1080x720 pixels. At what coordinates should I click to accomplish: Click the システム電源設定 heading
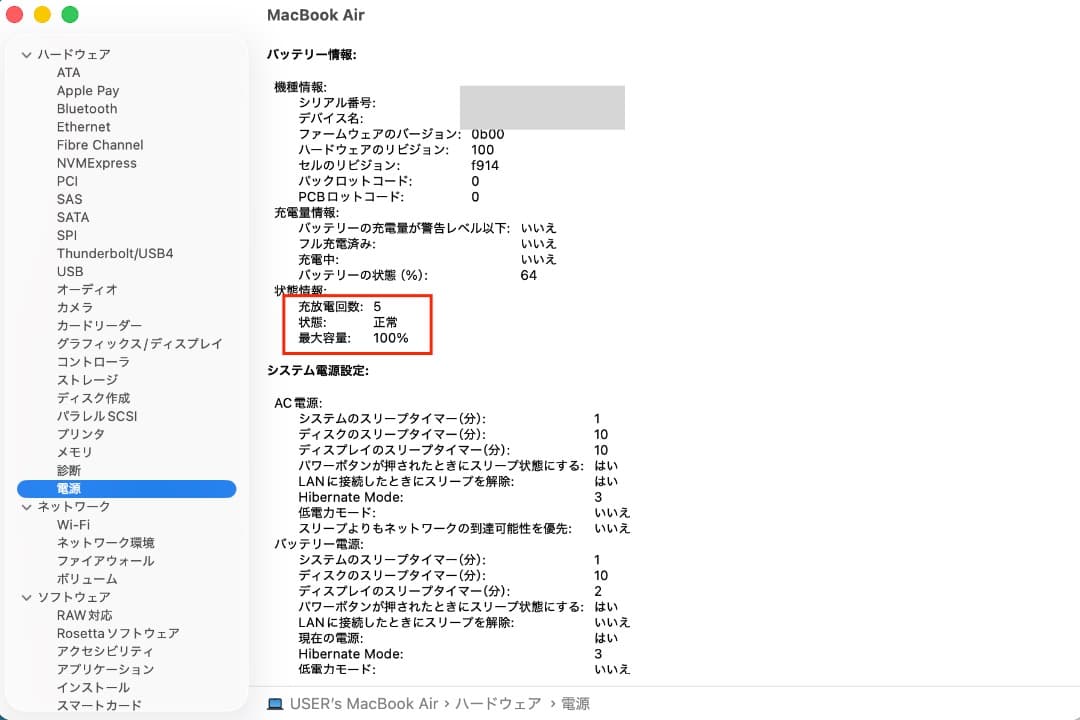318,371
